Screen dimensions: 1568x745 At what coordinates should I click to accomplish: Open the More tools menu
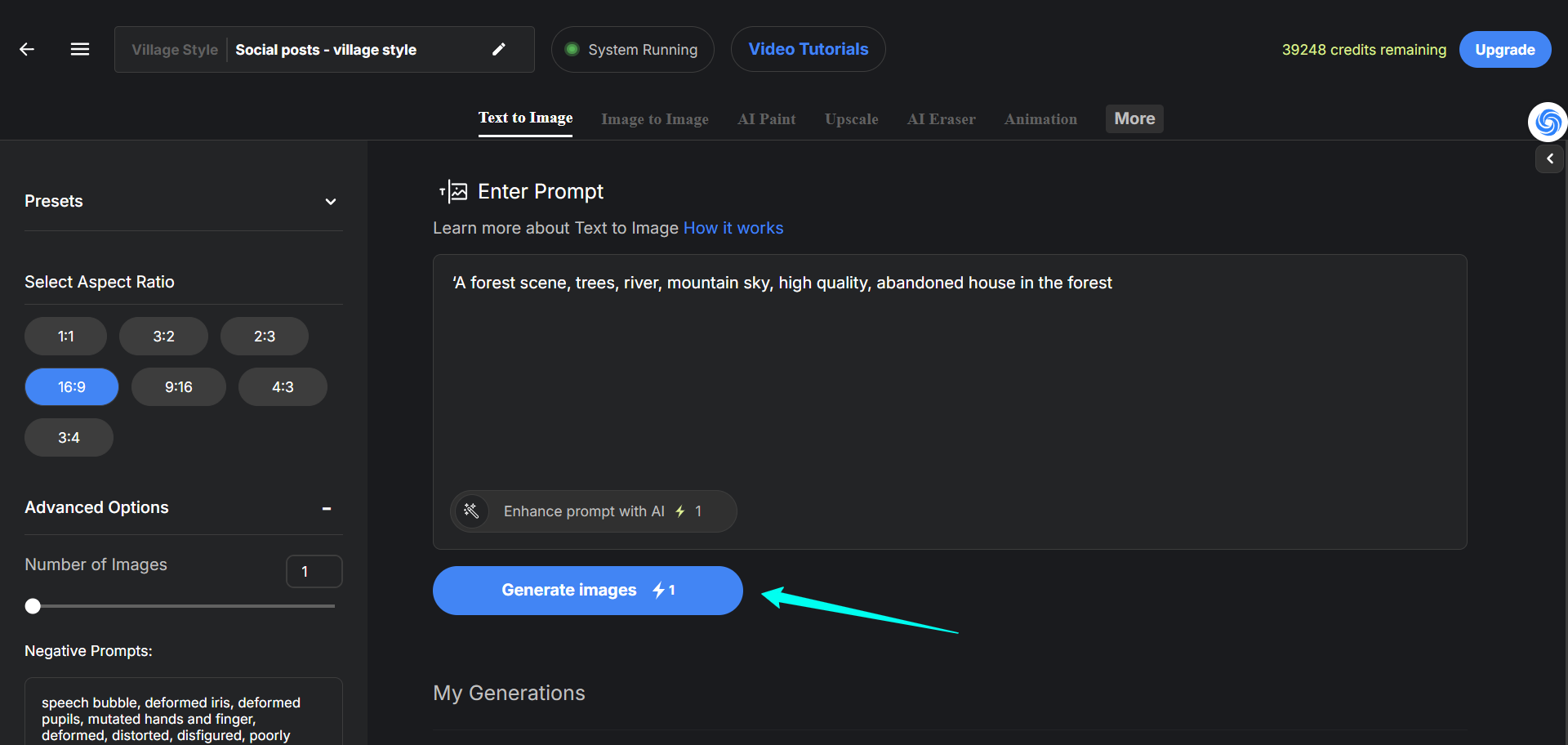pos(1134,119)
